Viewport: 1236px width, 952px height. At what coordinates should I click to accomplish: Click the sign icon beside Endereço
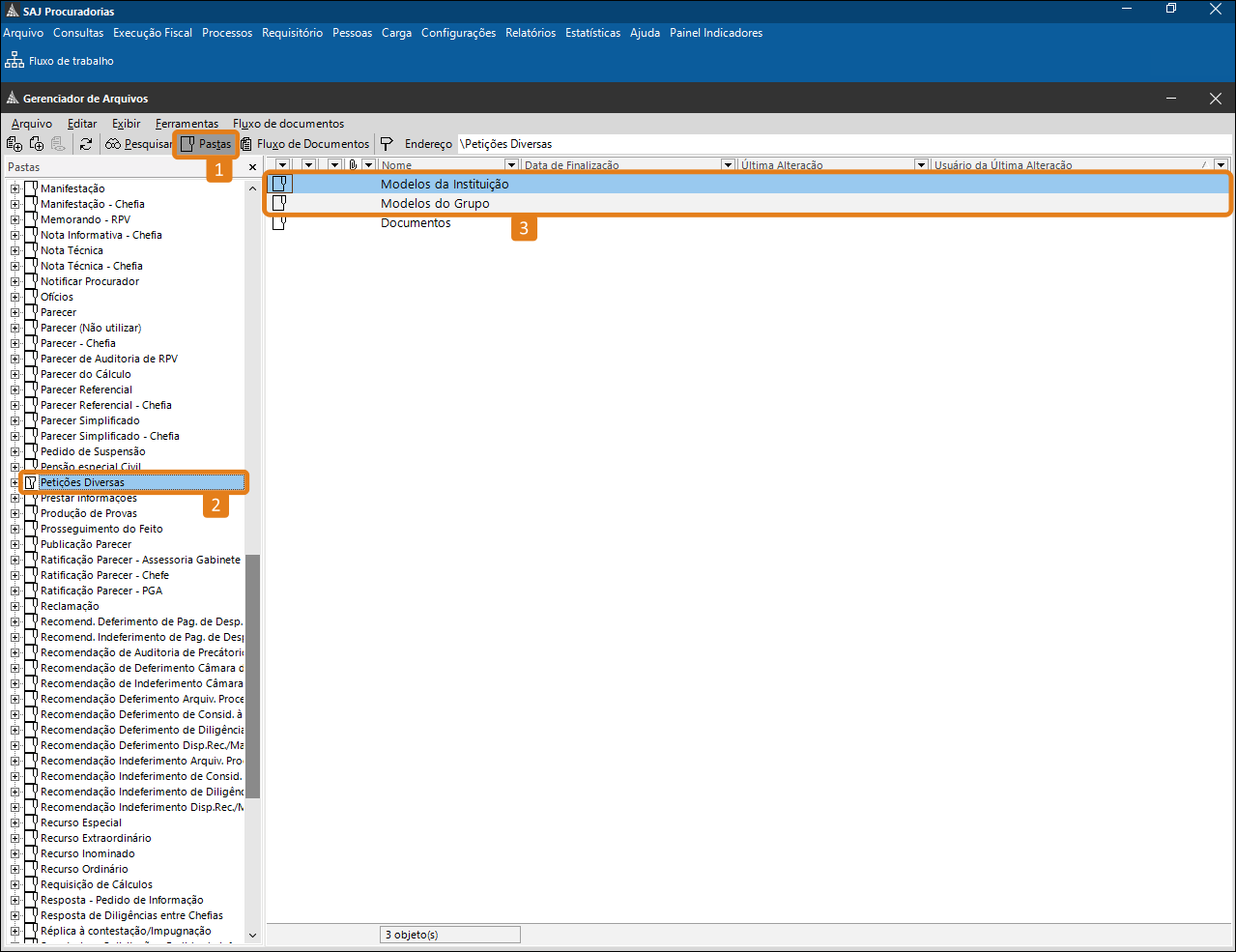click(387, 144)
